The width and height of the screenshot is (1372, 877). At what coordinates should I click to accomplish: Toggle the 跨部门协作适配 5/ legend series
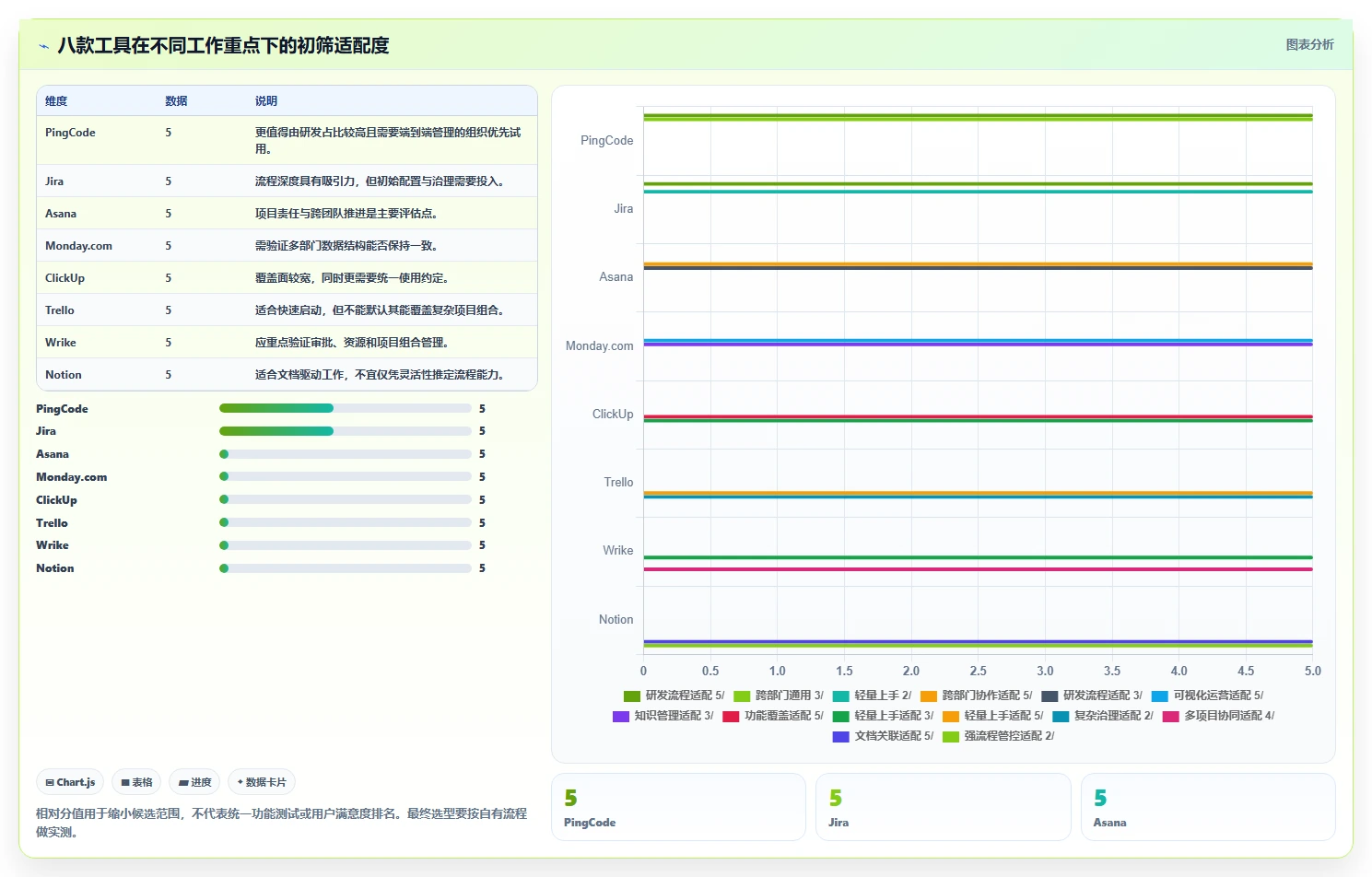click(976, 696)
